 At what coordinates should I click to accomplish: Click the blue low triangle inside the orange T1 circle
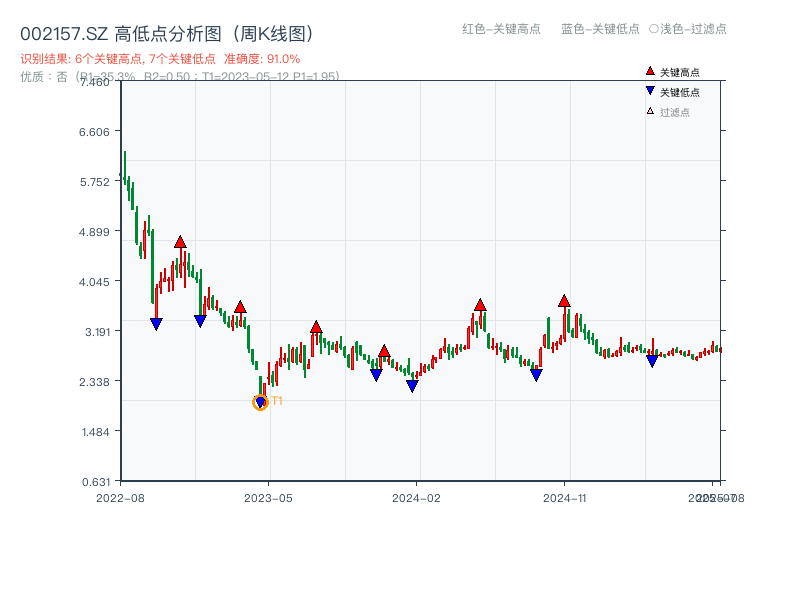[260, 403]
